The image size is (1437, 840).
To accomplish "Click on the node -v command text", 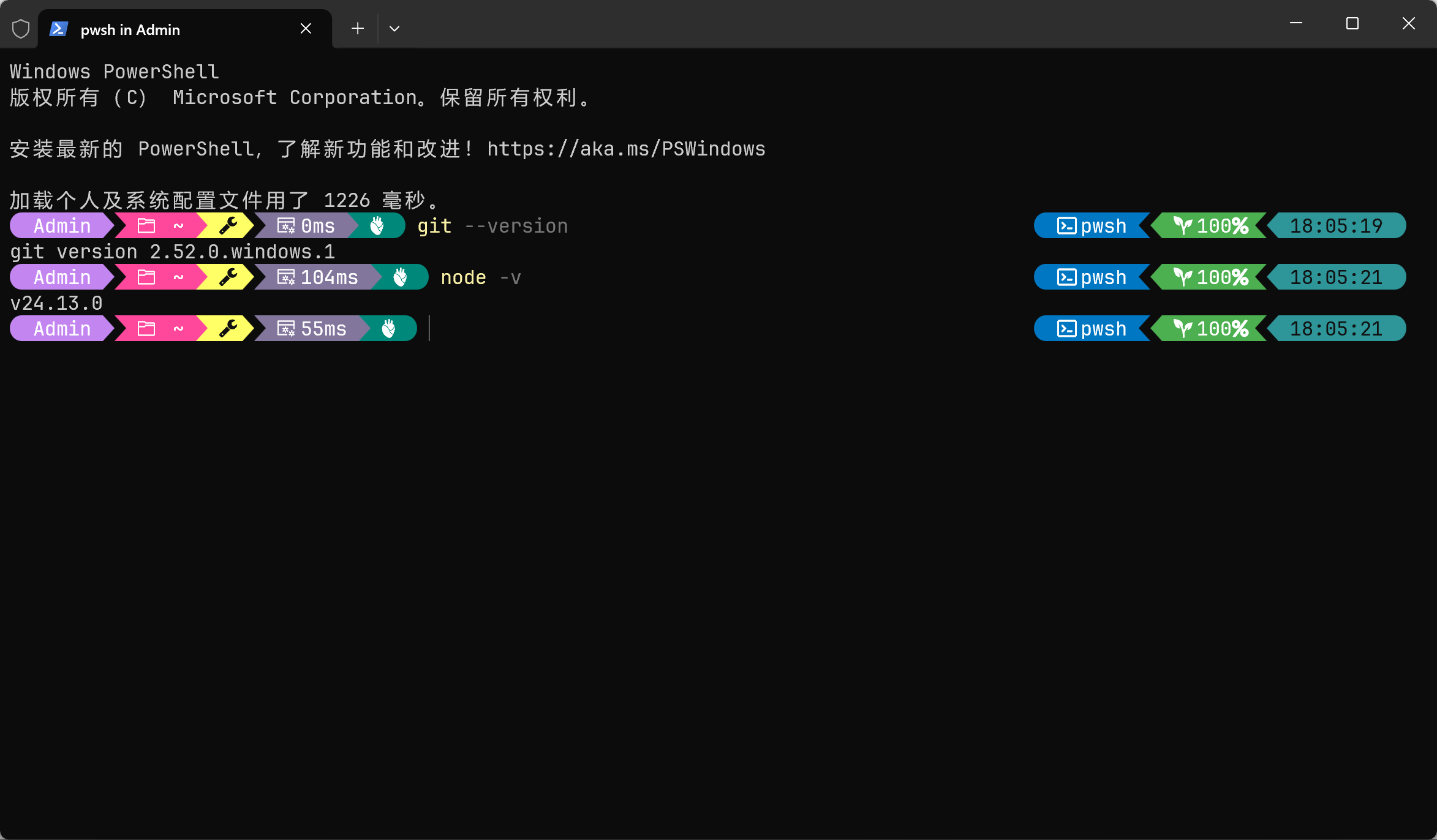I will tap(481, 277).
